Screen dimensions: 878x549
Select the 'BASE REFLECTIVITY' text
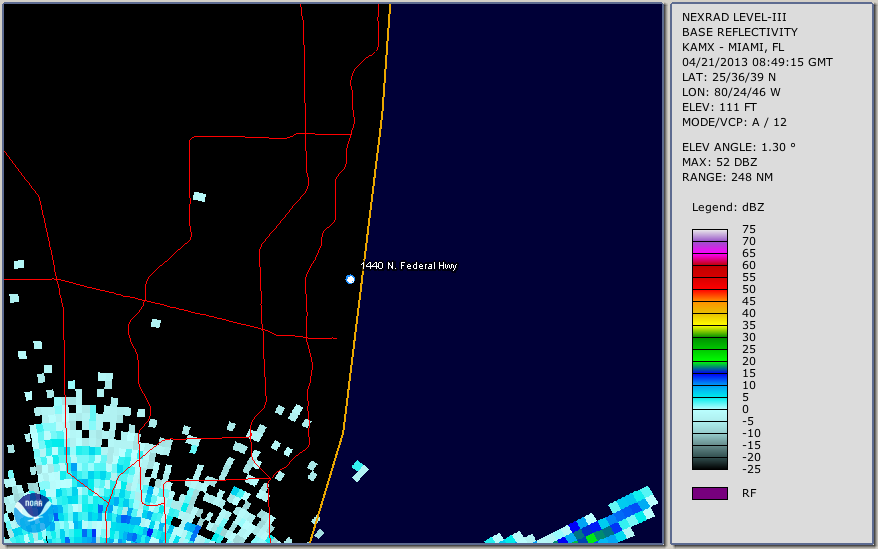pos(739,32)
